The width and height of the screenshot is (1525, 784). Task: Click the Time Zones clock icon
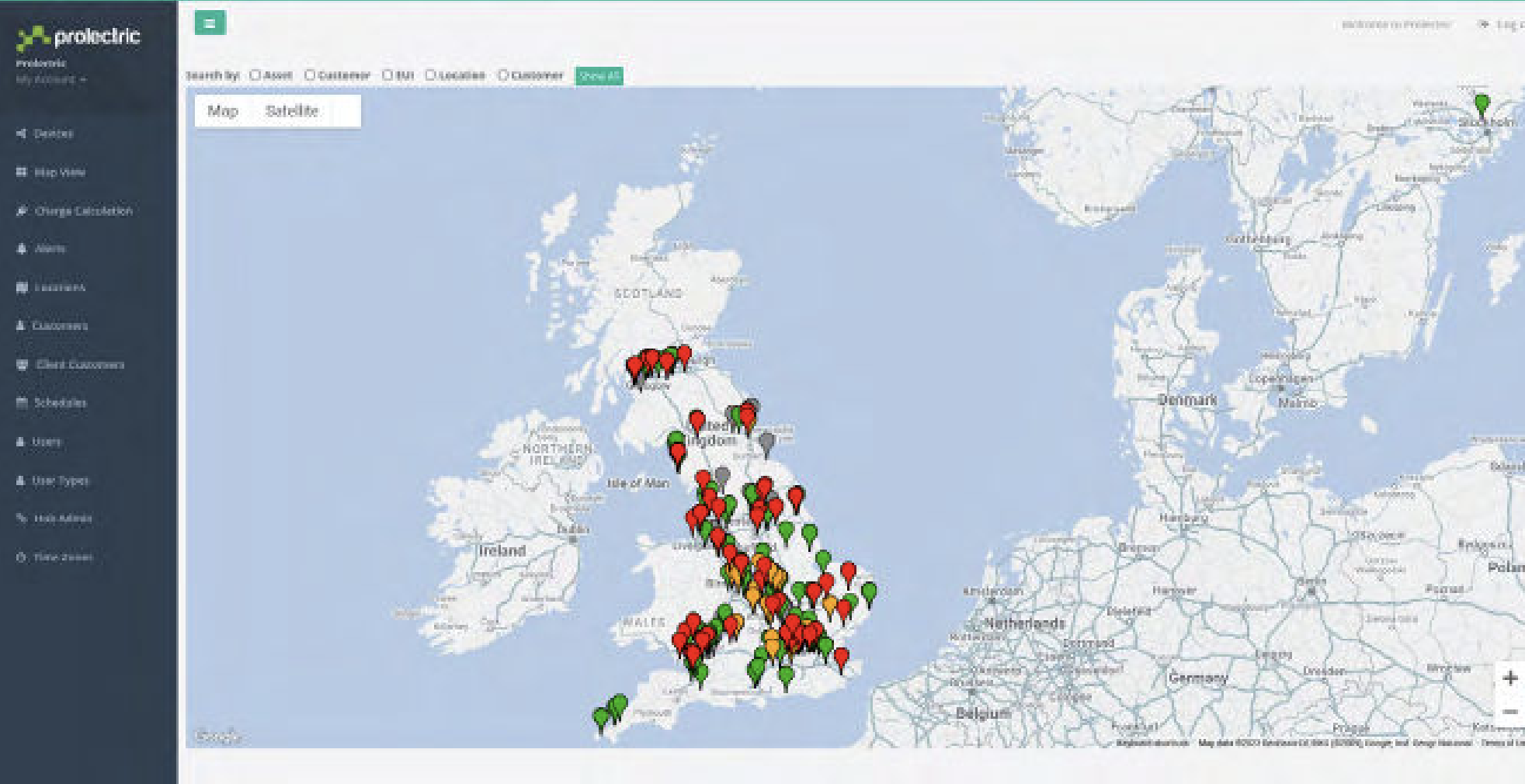point(22,557)
